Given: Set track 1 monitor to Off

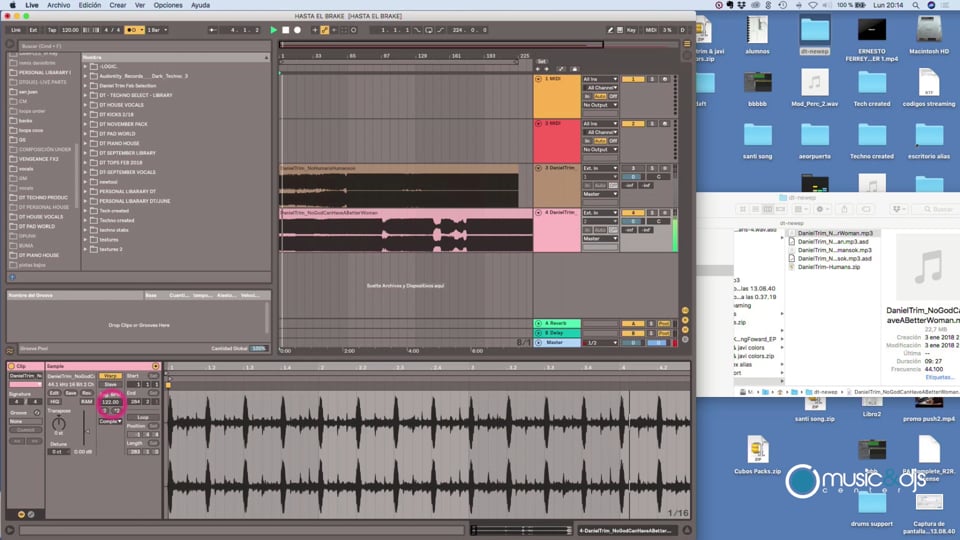Looking at the screenshot, I should [x=613, y=97].
